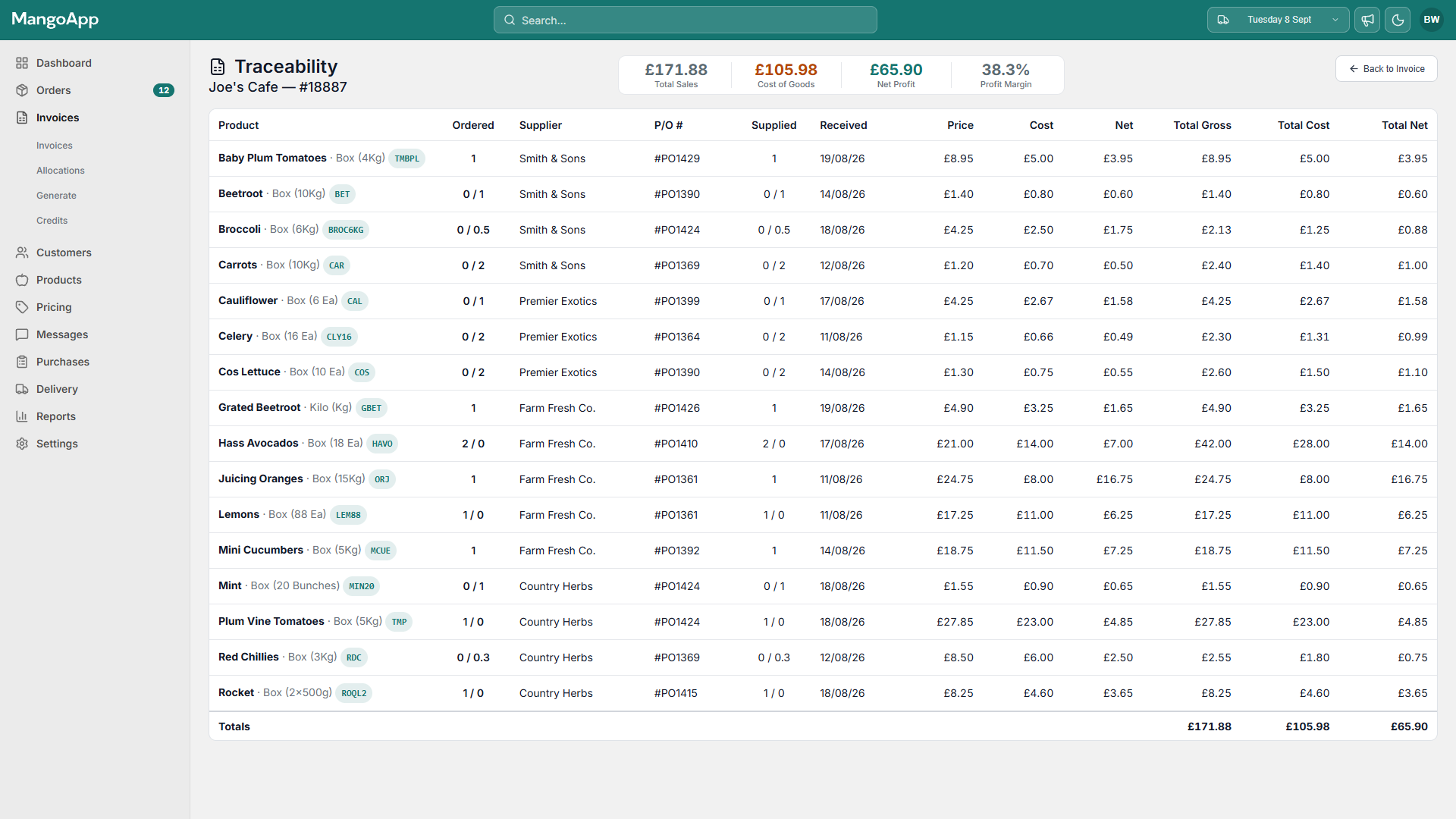Click the £65.90 total net in Totals row
Viewport: 1456px width, 819px height.
[x=1409, y=726]
